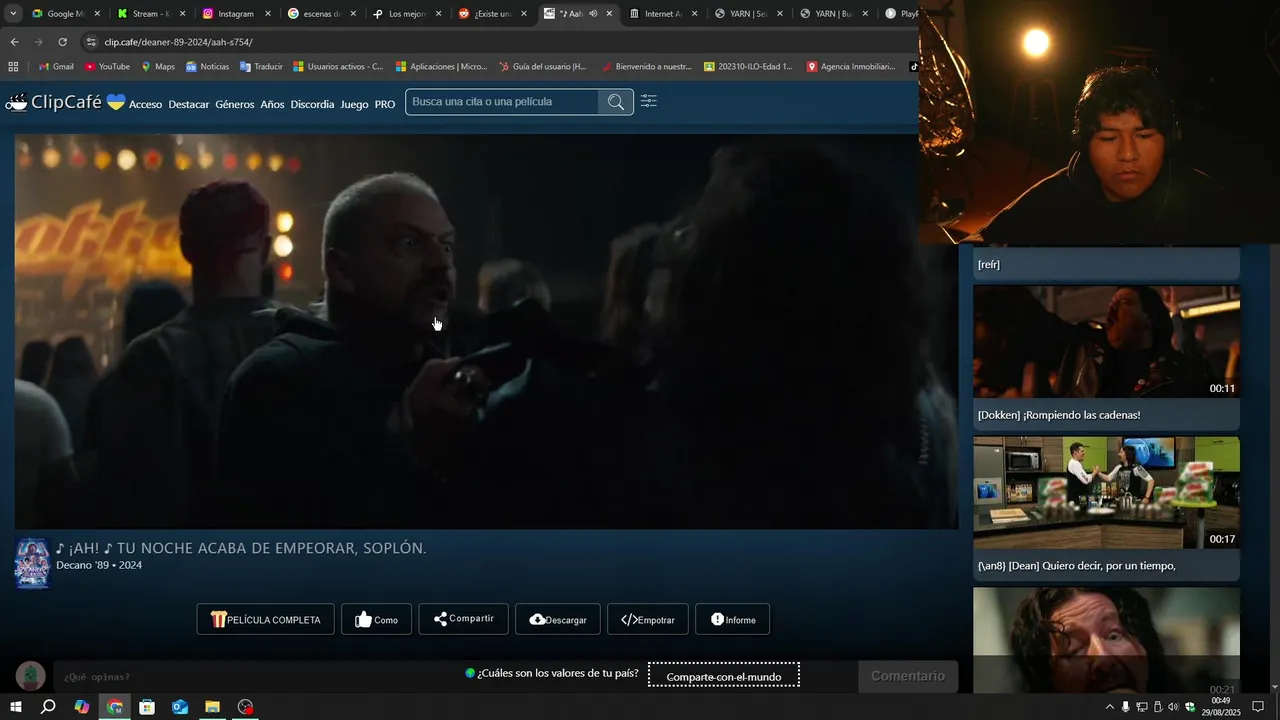Image resolution: width=1280 pixels, height=720 pixels.
Task: Click the [reír] clip caption
Action: click(989, 265)
